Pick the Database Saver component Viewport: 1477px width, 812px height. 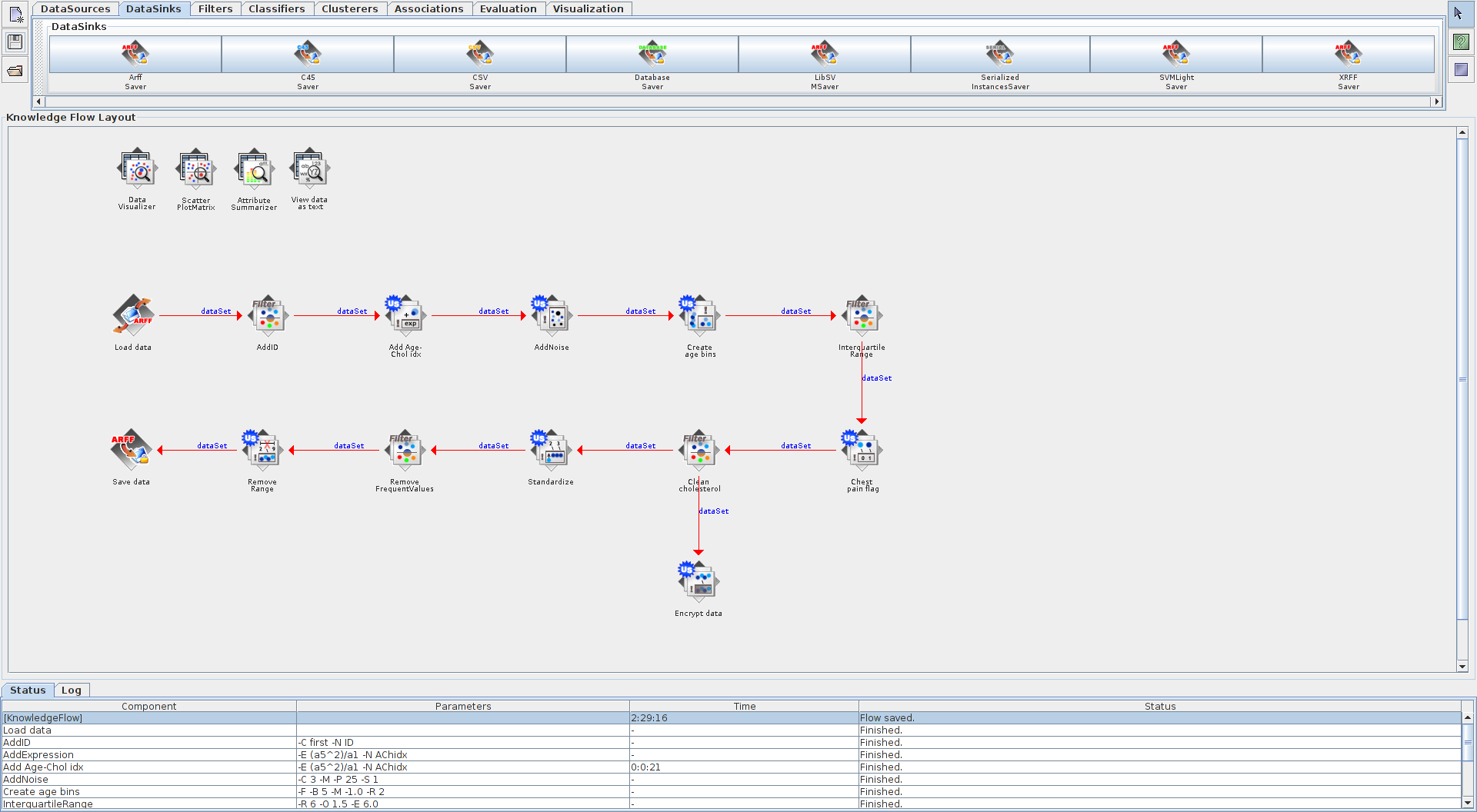(x=652, y=55)
